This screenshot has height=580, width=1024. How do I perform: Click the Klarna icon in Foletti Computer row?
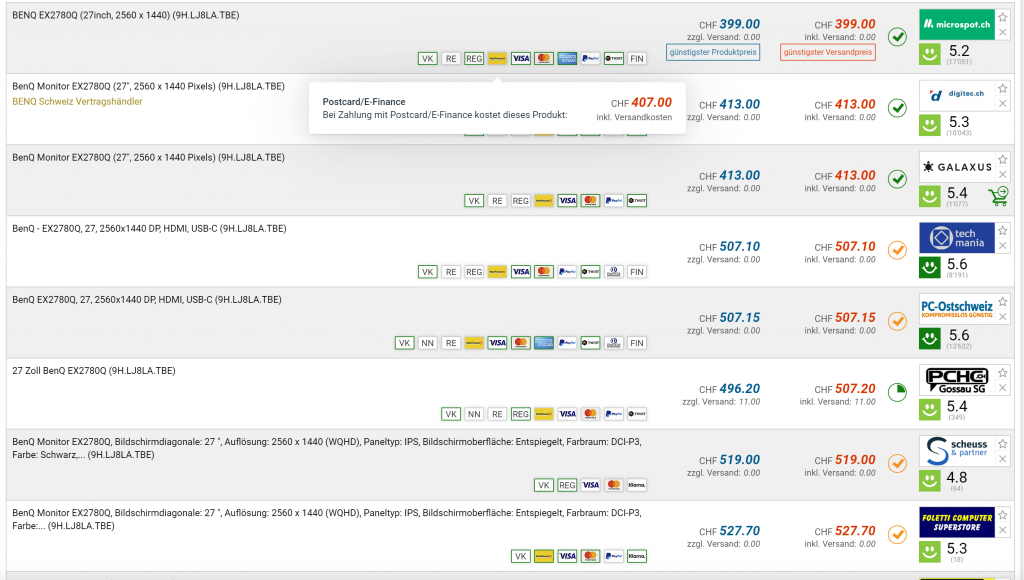coord(636,556)
